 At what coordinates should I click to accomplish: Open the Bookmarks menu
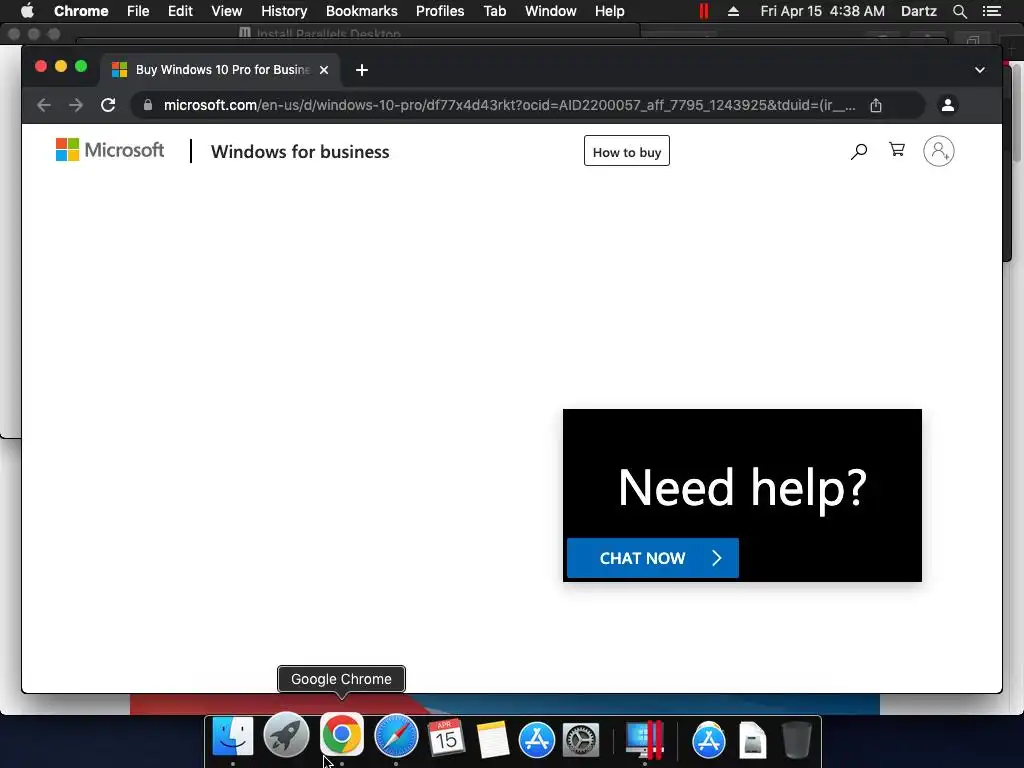pos(361,11)
